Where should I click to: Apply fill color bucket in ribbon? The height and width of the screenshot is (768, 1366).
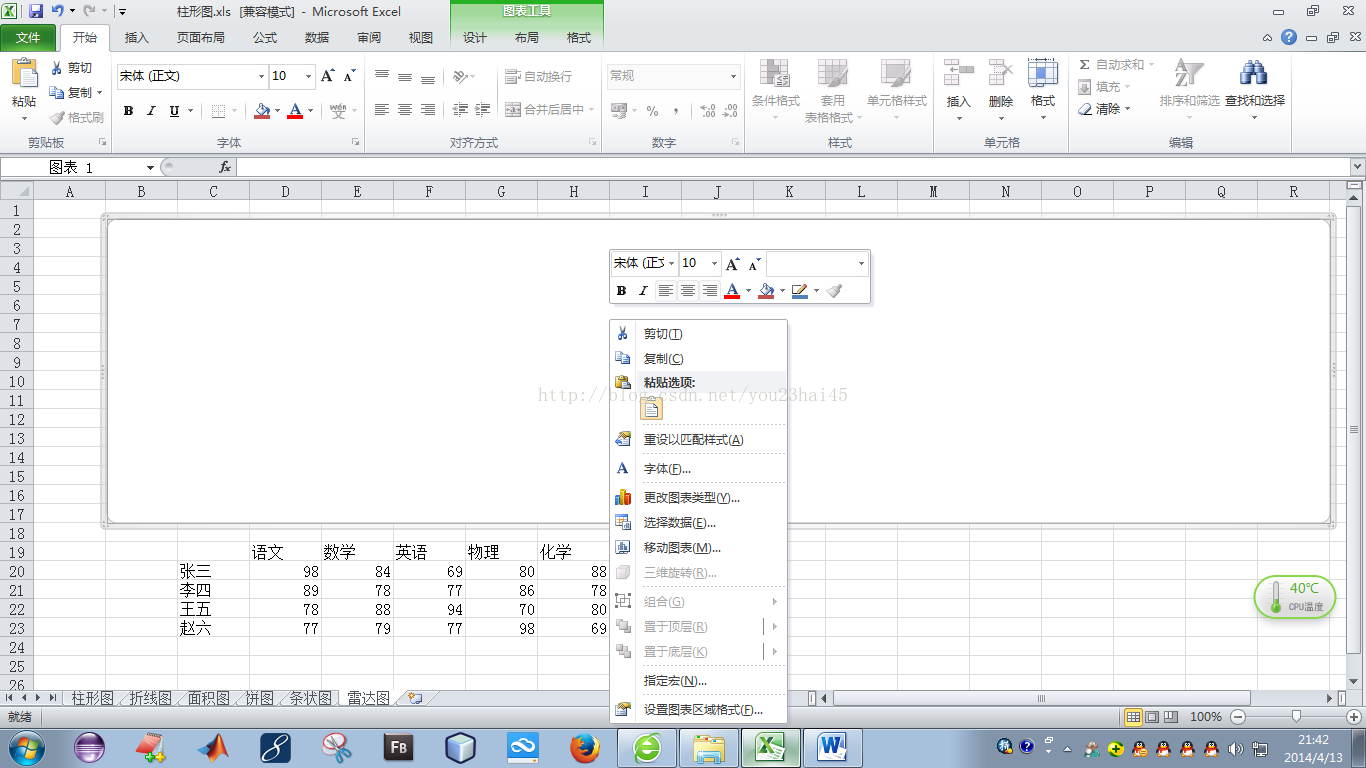point(262,111)
